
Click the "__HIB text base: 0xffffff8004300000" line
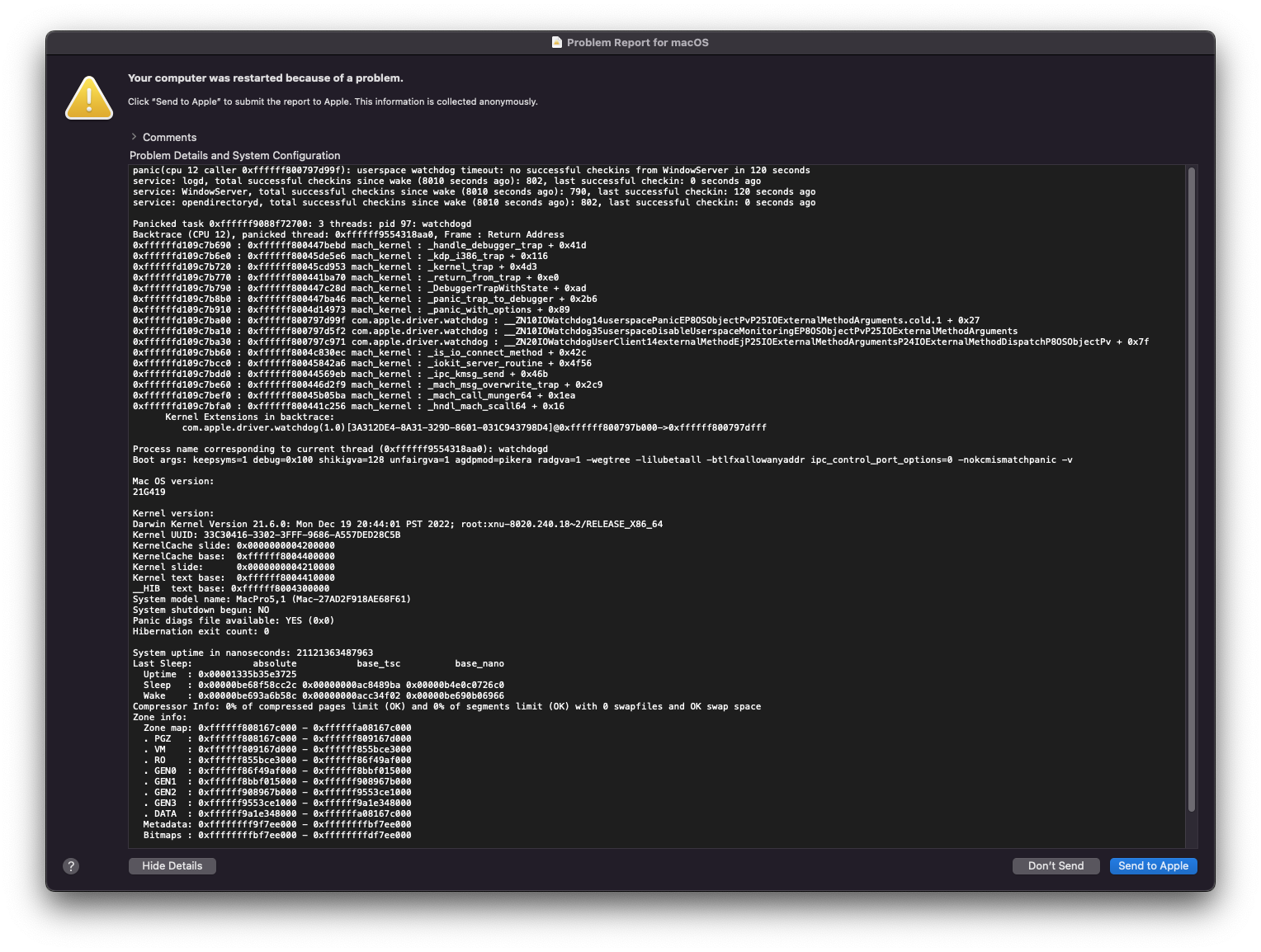coord(231,589)
